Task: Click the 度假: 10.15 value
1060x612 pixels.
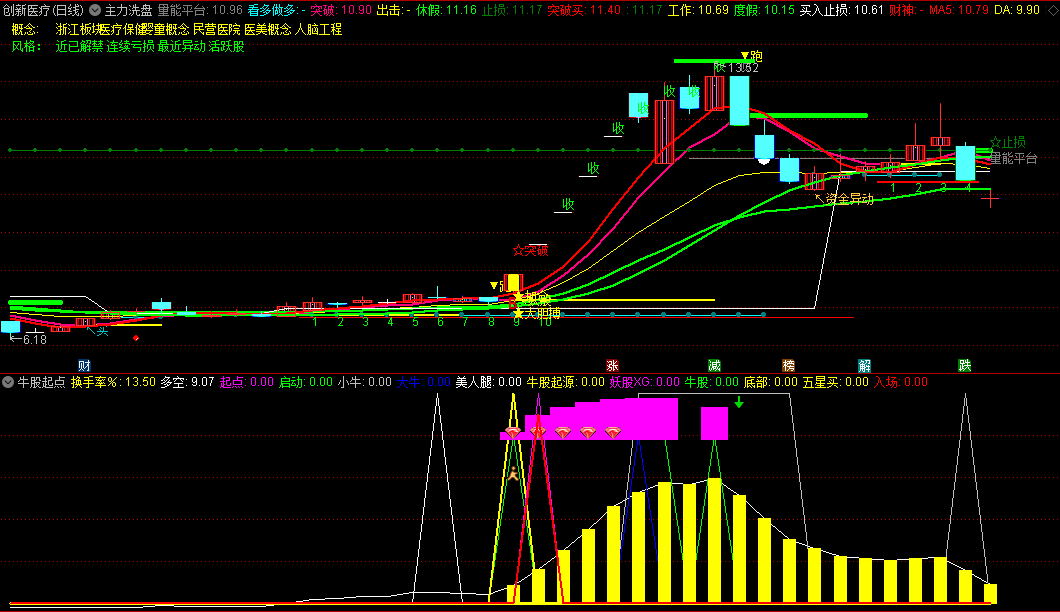Action: click(x=764, y=10)
